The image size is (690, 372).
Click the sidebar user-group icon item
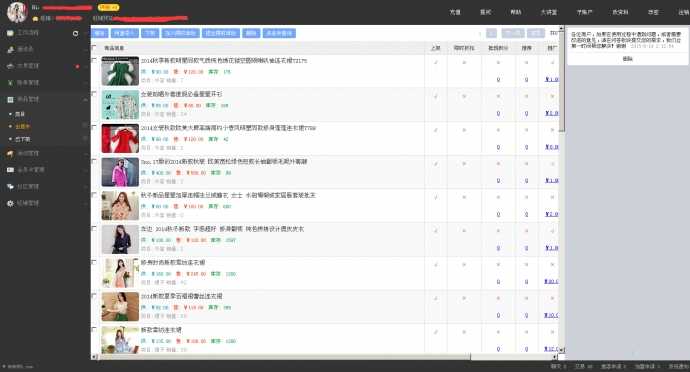point(10,49)
